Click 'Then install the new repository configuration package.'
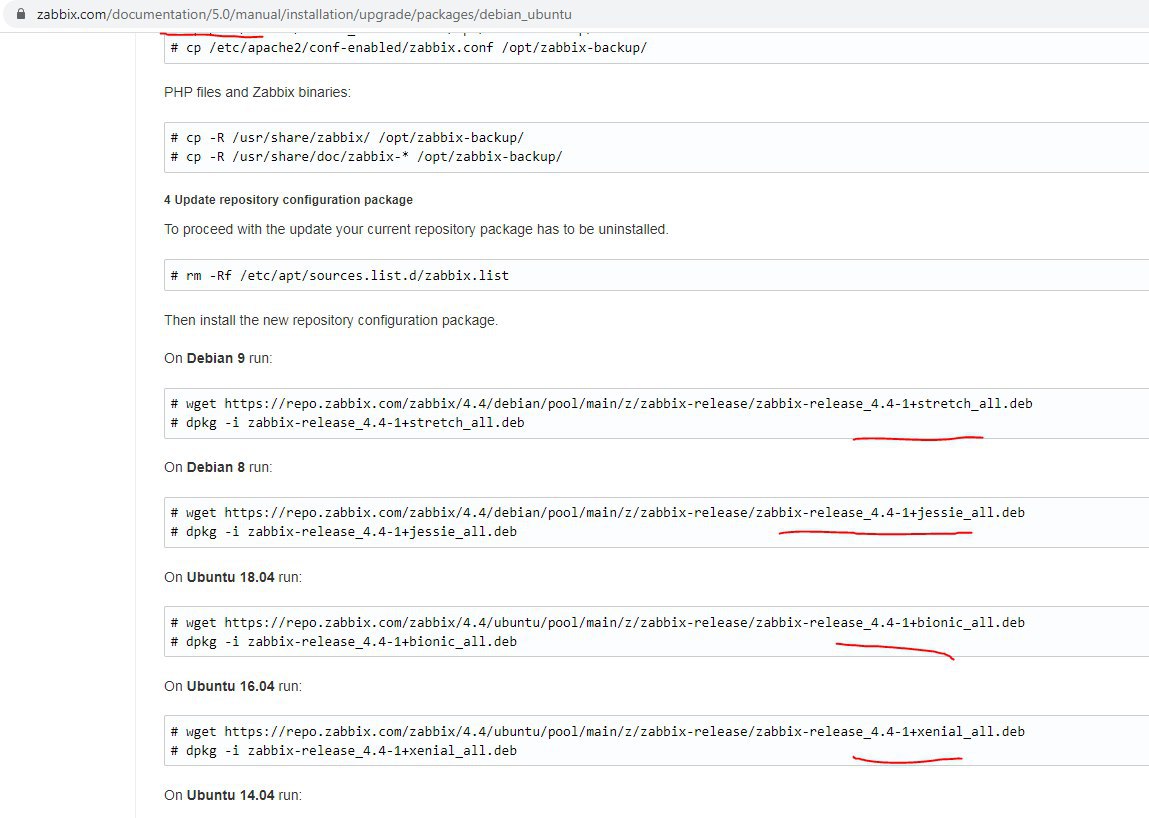This screenshot has height=818, width=1149. point(331,320)
